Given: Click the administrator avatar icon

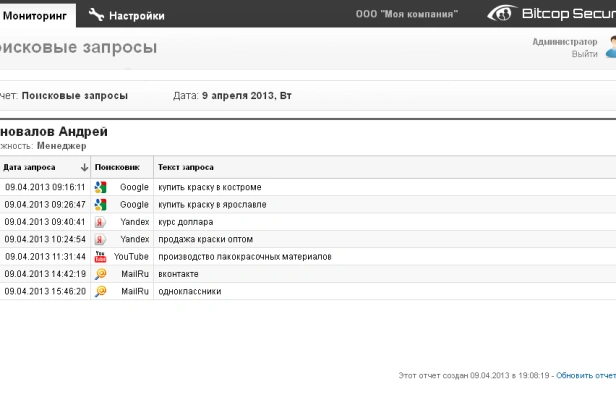Looking at the screenshot, I should tap(611, 46).
